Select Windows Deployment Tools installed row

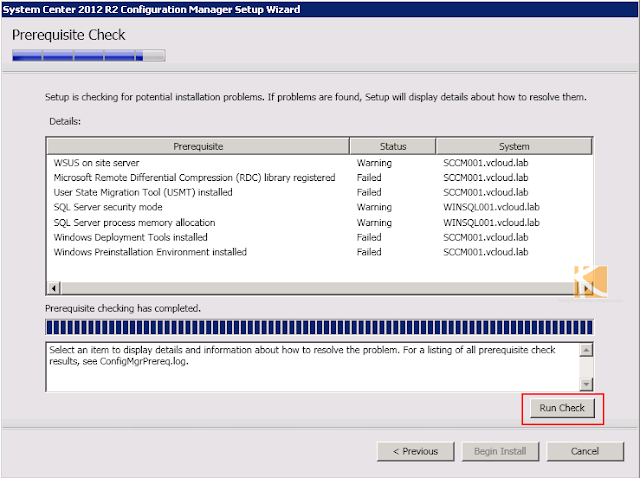click(320, 237)
